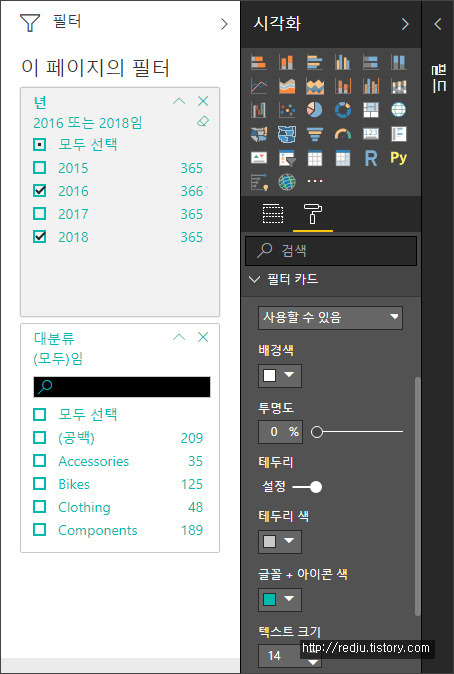Select the Clustered bar chart visual
This screenshot has height=674, width=454.
315,62
